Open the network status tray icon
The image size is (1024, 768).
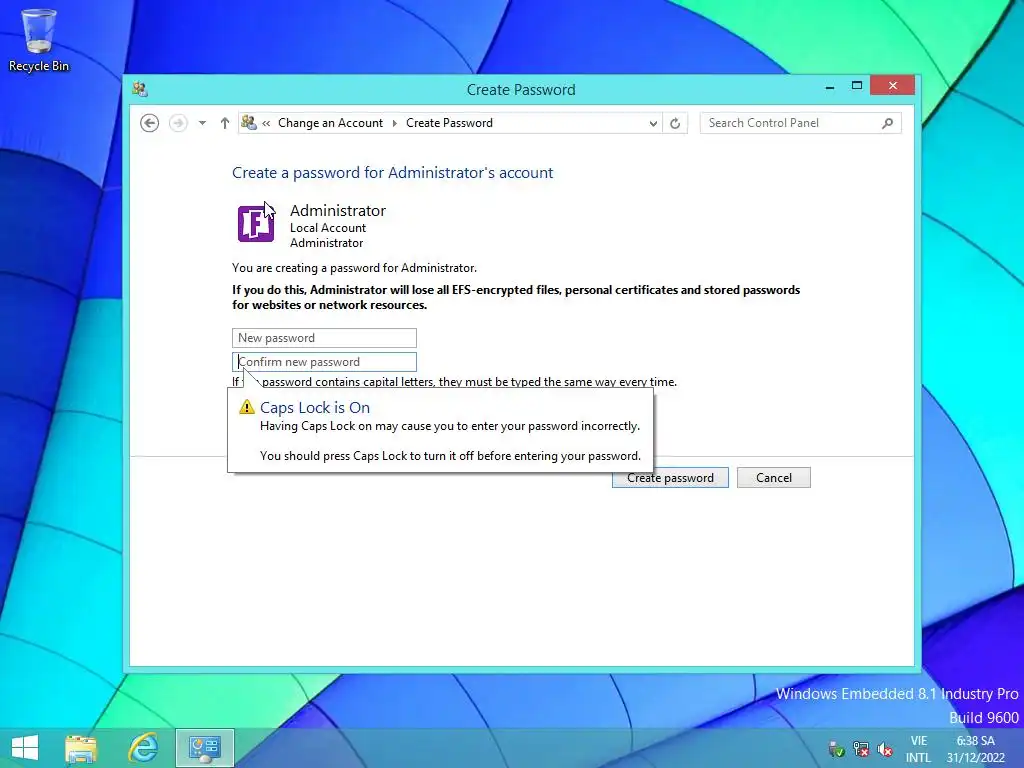click(861, 749)
